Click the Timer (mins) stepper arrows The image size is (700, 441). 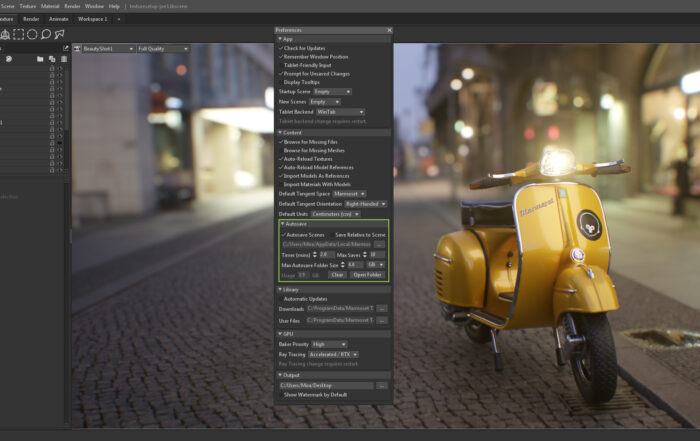(315, 255)
